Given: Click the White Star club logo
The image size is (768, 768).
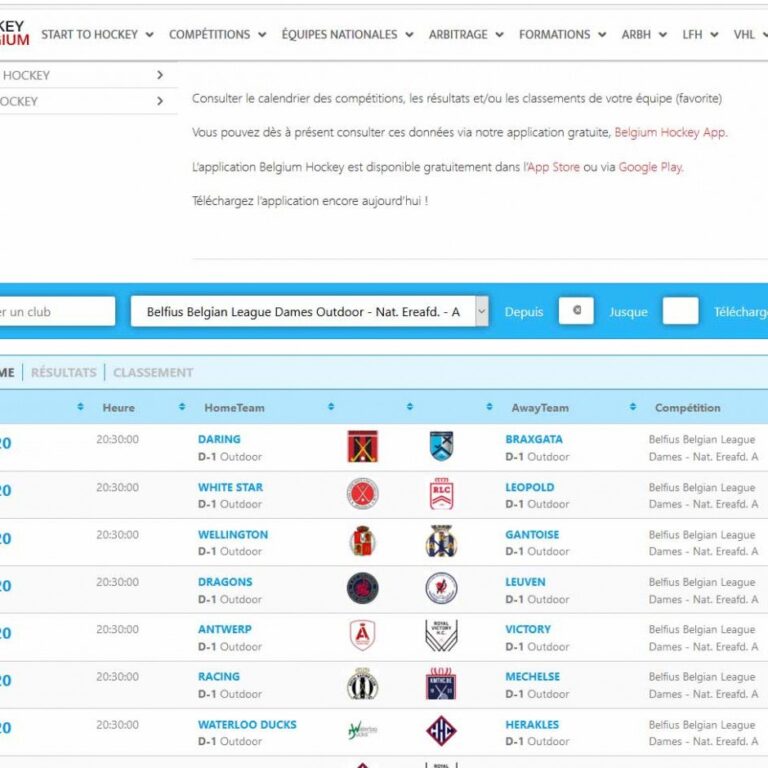Looking at the screenshot, I should pyautogui.click(x=362, y=493).
